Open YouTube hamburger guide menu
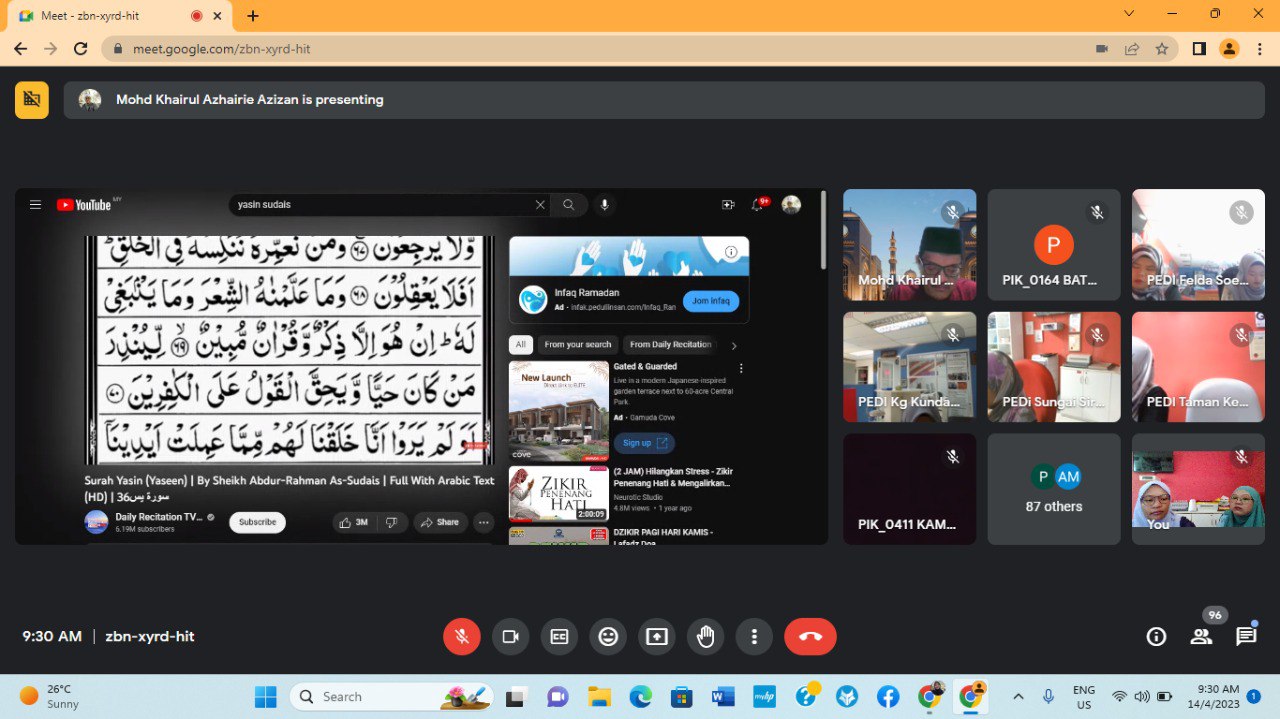 35,205
